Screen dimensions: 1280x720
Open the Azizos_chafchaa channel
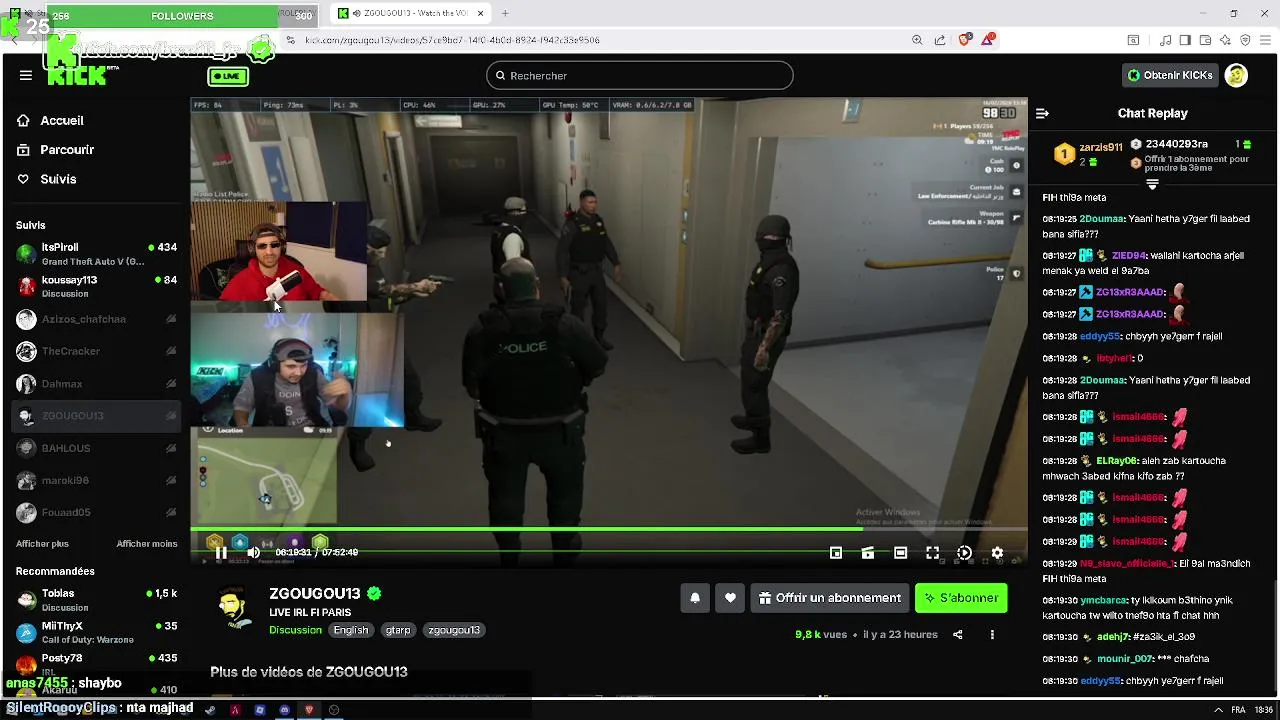point(96,319)
